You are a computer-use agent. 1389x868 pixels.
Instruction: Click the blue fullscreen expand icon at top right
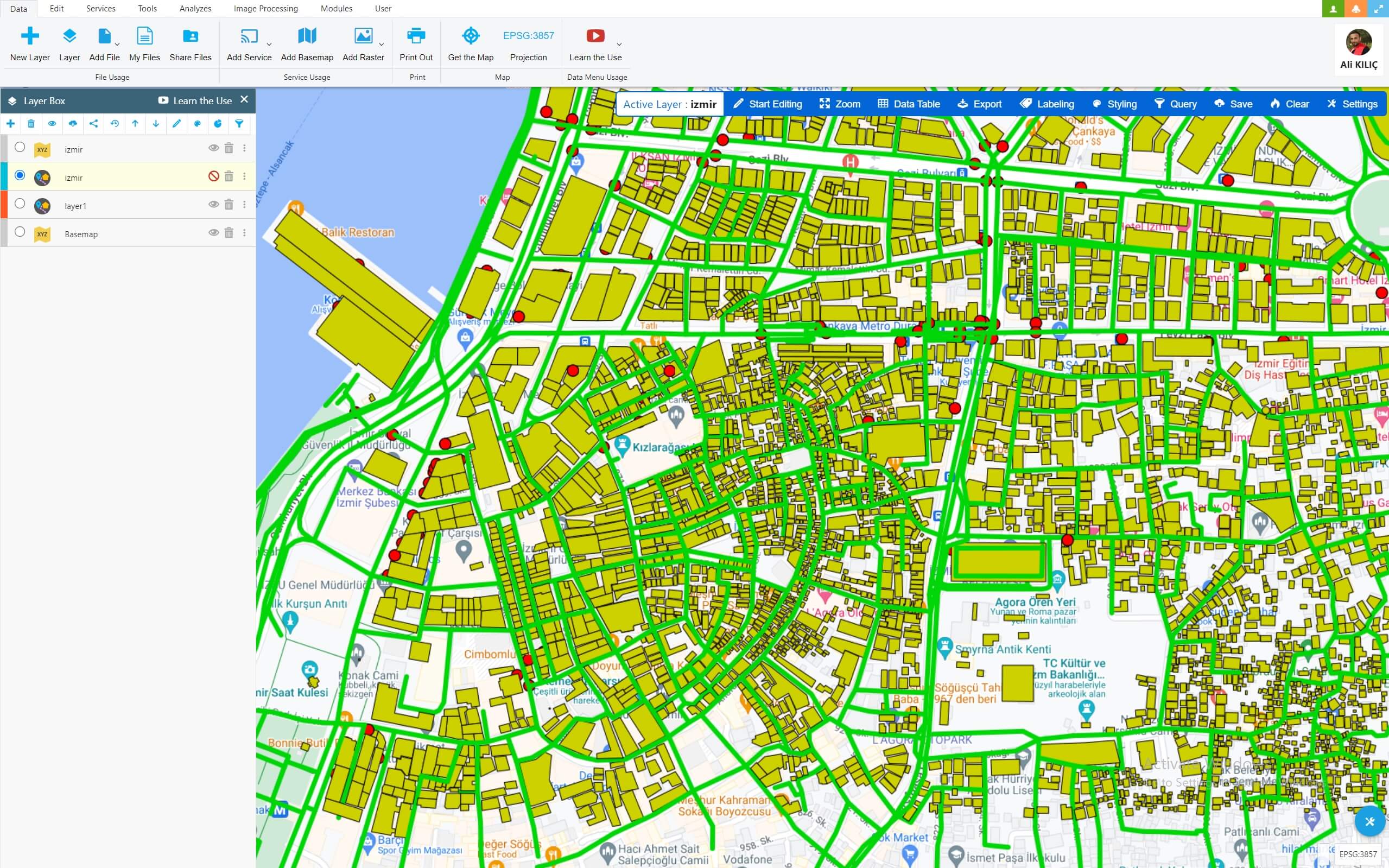click(x=1378, y=9)
